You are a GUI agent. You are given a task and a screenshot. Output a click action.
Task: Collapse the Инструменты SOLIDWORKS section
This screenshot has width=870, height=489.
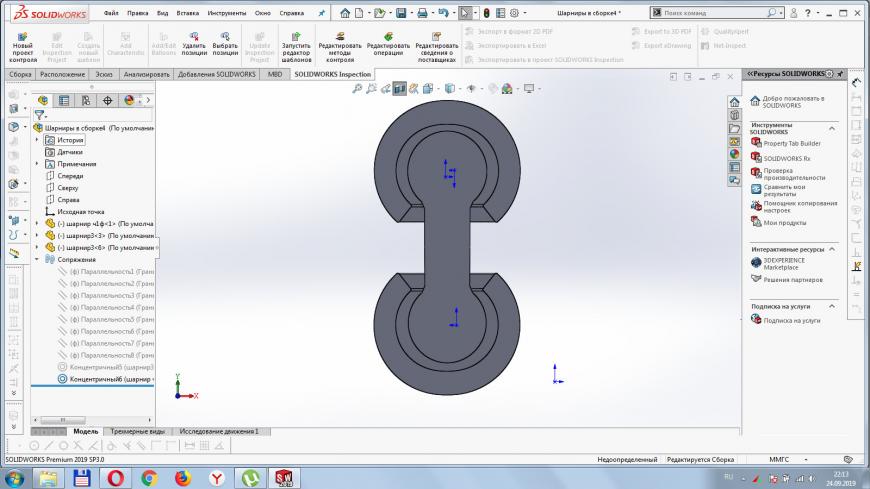(x=831, y=127)
